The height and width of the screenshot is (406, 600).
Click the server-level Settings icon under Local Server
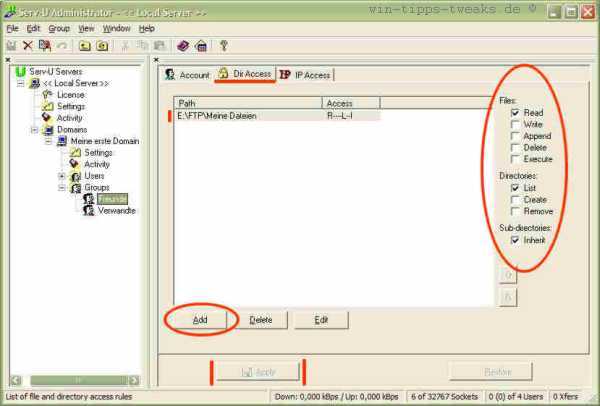[47, 106]
